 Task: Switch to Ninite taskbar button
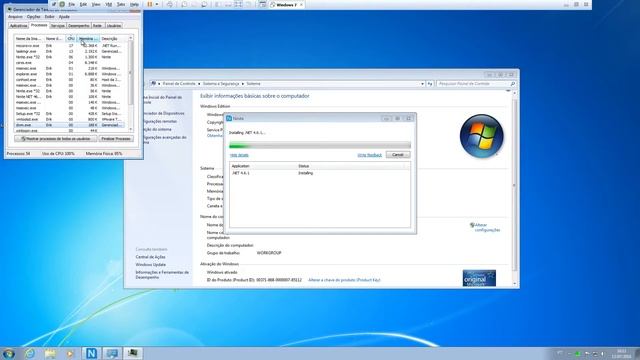click(91, 353)
